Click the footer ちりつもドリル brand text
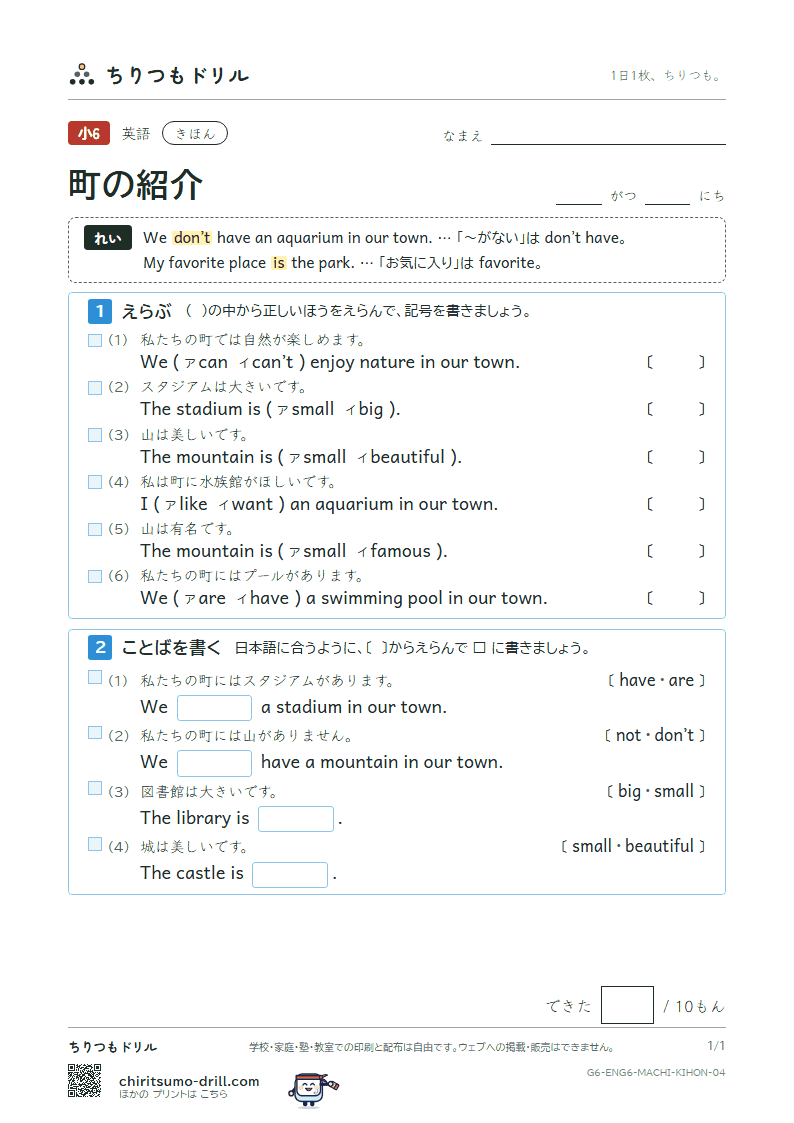 [113, 1047]
